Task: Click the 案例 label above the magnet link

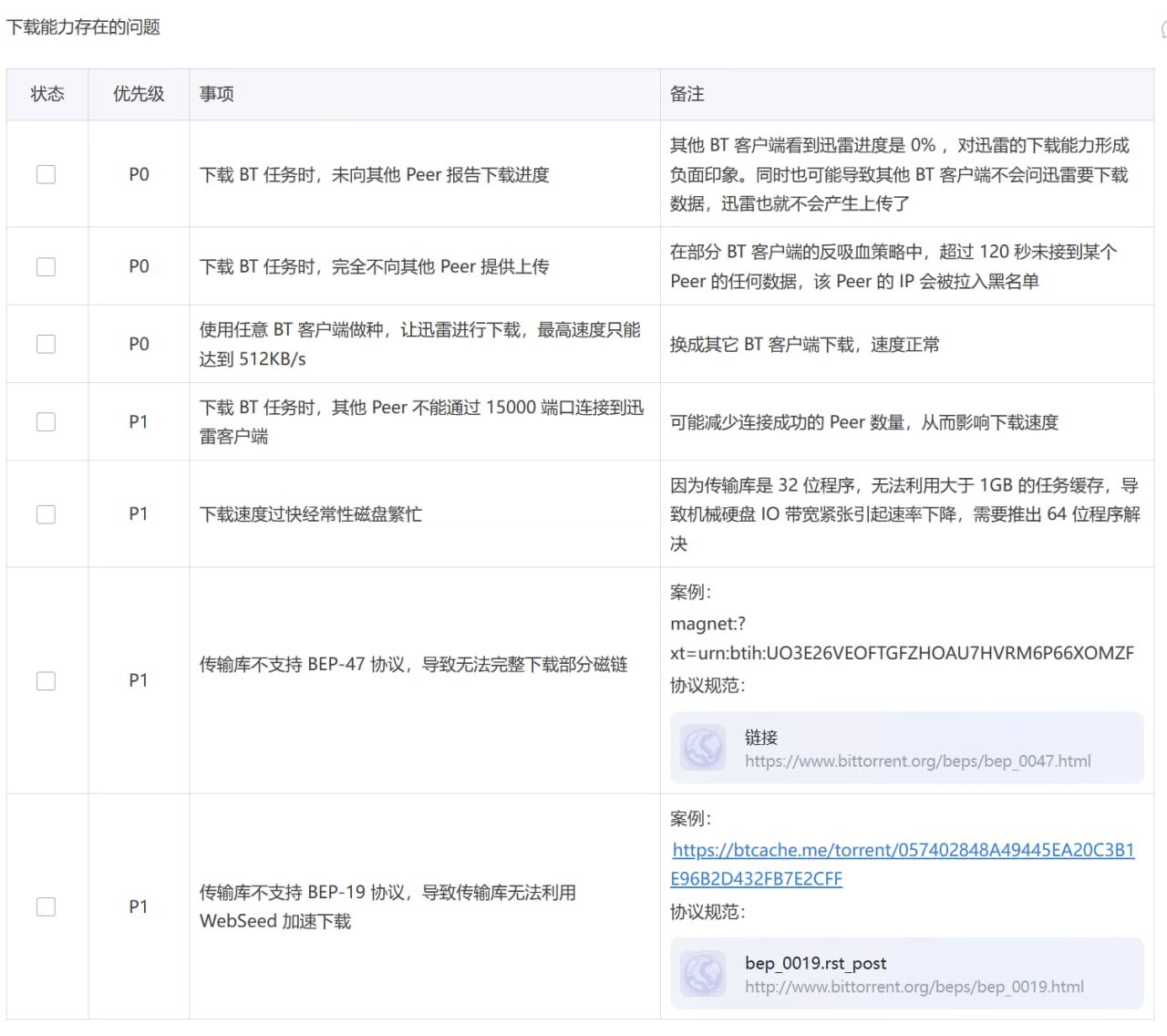Action: pos(690,592)
